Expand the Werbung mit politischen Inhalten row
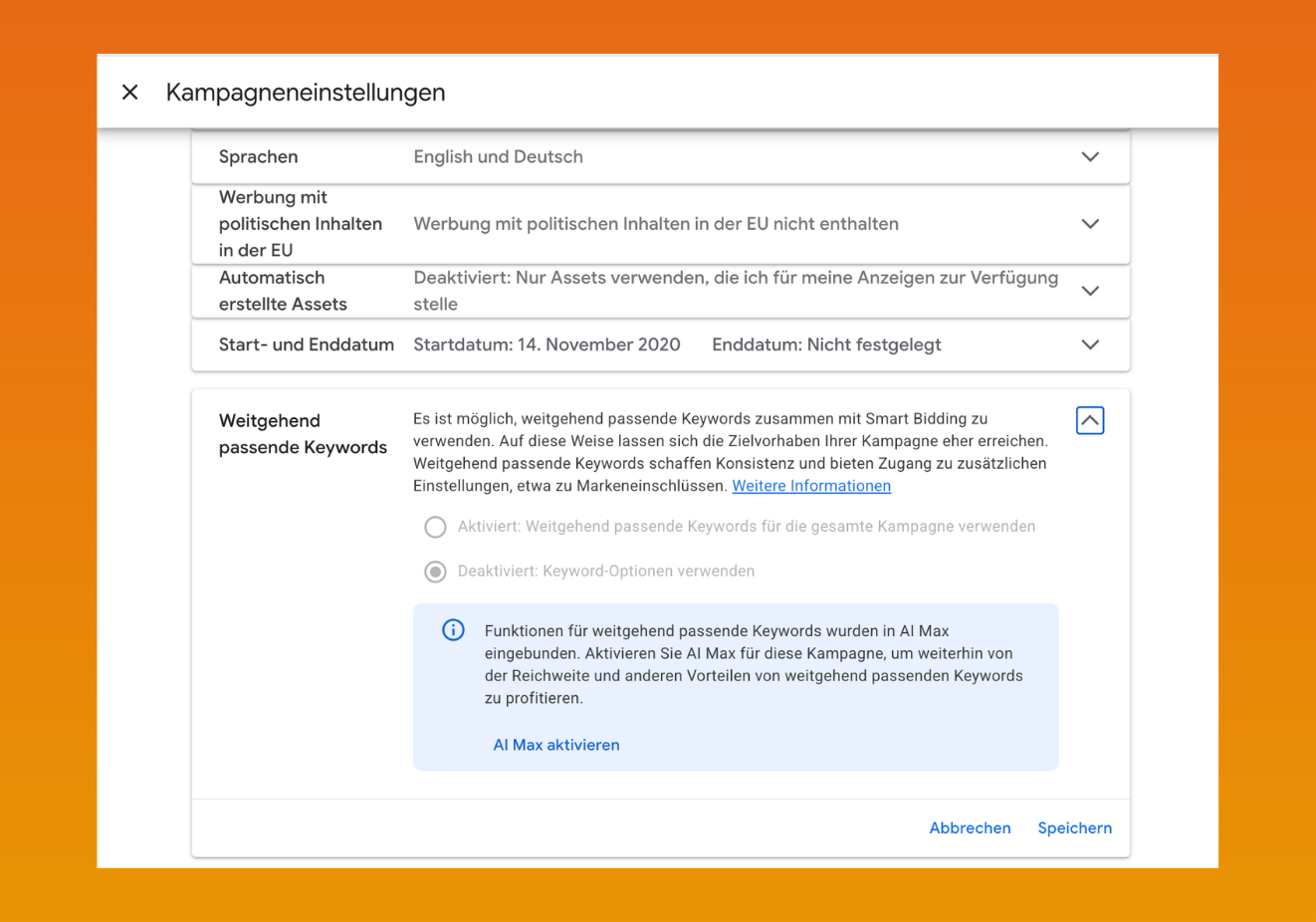This screenshot has height=922, width=1316. coord(1090,224)
